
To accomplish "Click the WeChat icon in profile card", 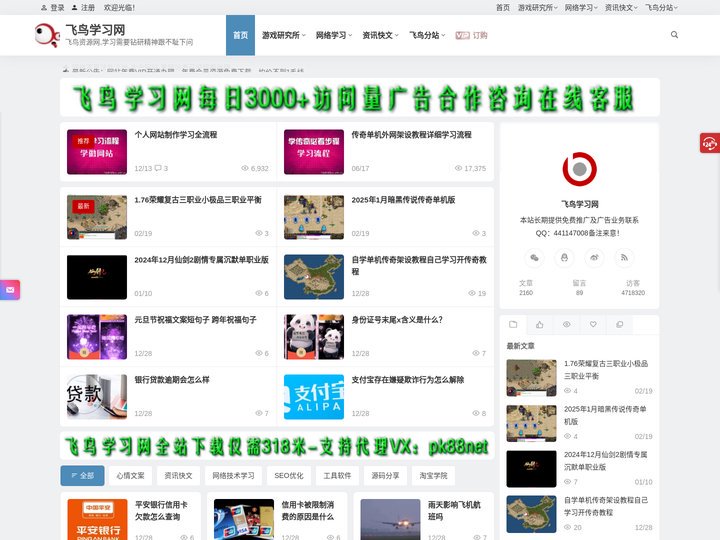I will [534, 258].
